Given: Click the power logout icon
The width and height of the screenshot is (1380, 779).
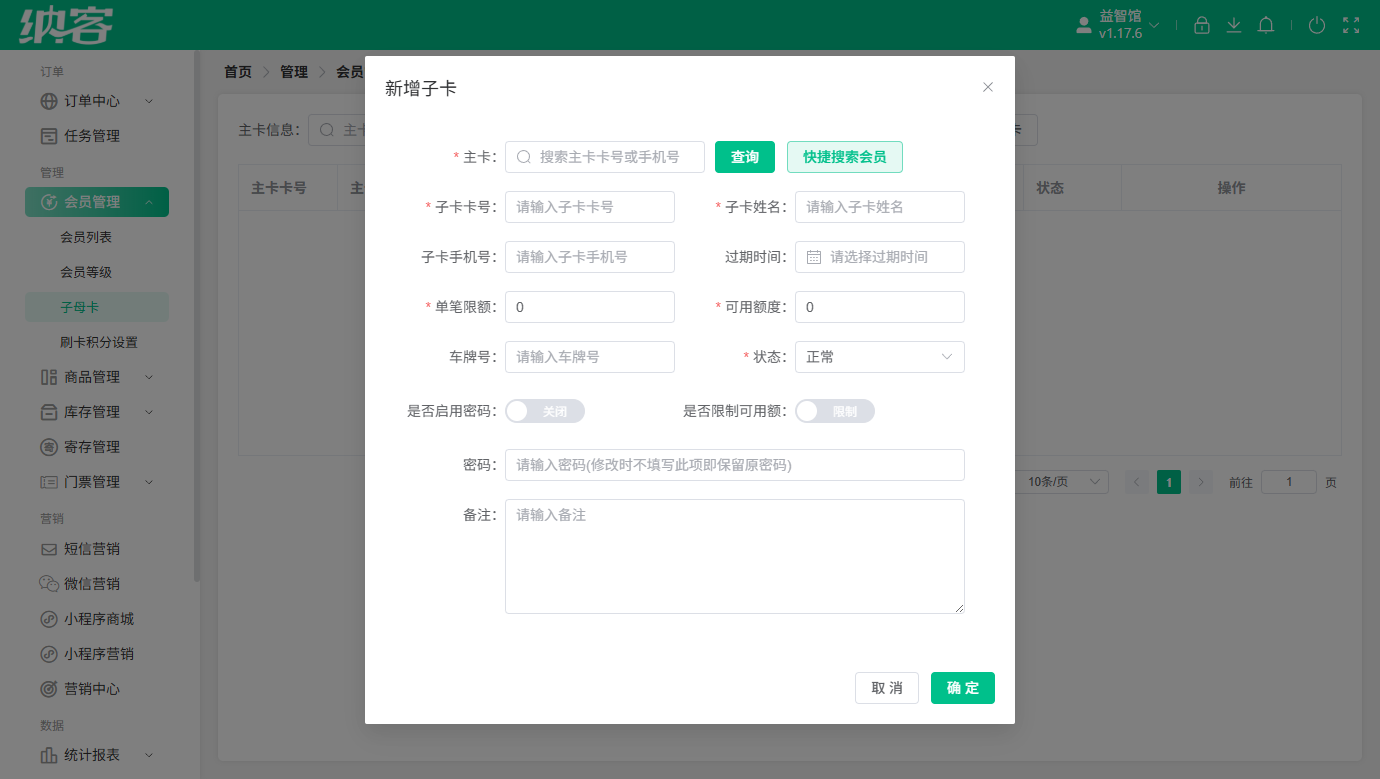Looking at the screenshot, I should pyautogui.click(x=1317, y=25).
